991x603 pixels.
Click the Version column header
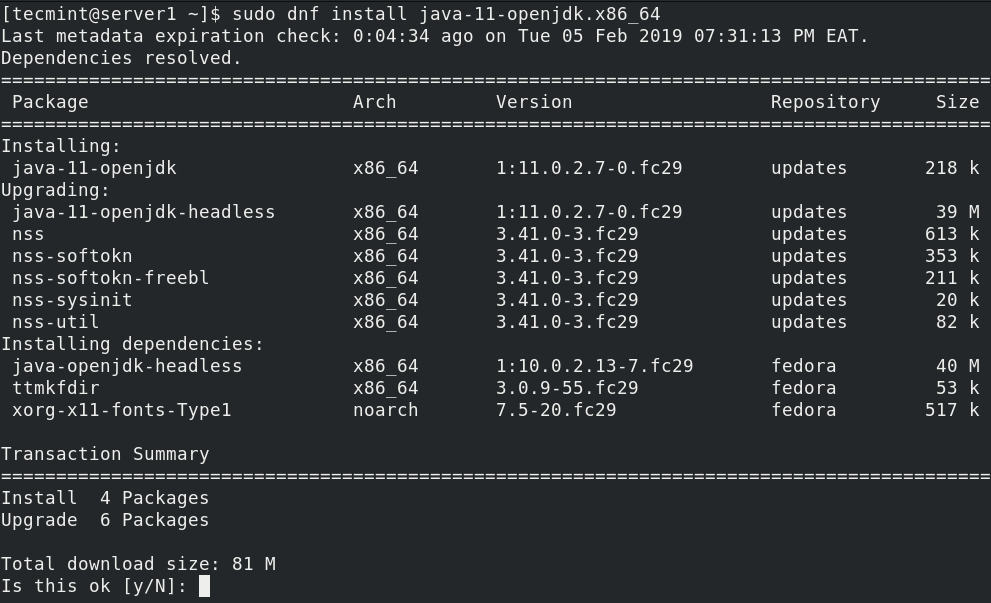point(534,102)
